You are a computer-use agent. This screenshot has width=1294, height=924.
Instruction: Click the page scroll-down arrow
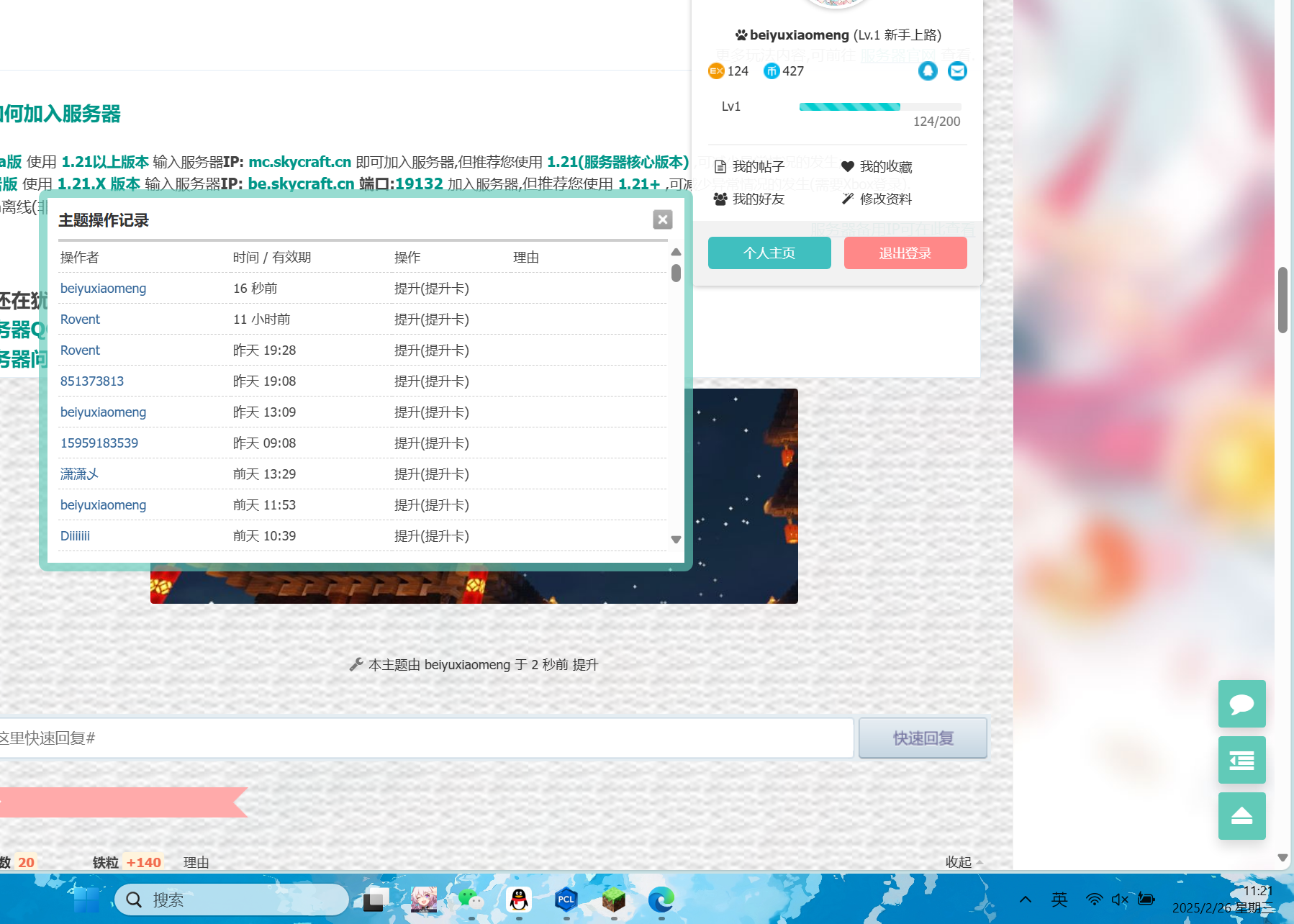(x=1282, y=858)
